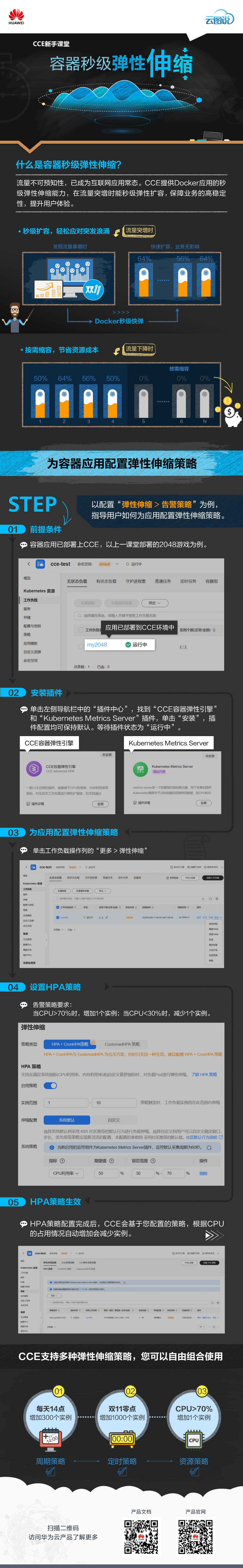243x1568 pixels.
Task: Click the blue cluster icon beside cce-test
Action: [40, 564]
